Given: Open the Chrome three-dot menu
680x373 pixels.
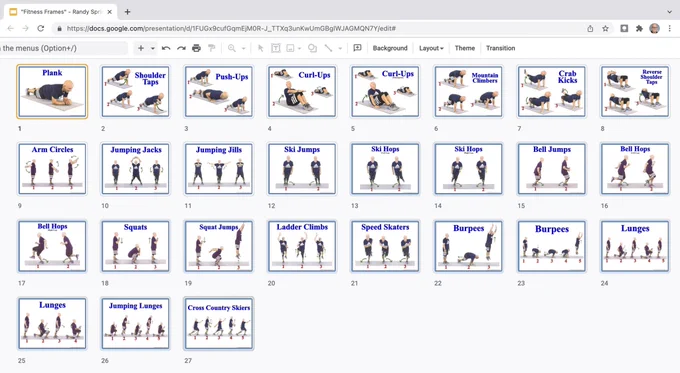Looking at the screenshot, I should (x=670, y=29).
